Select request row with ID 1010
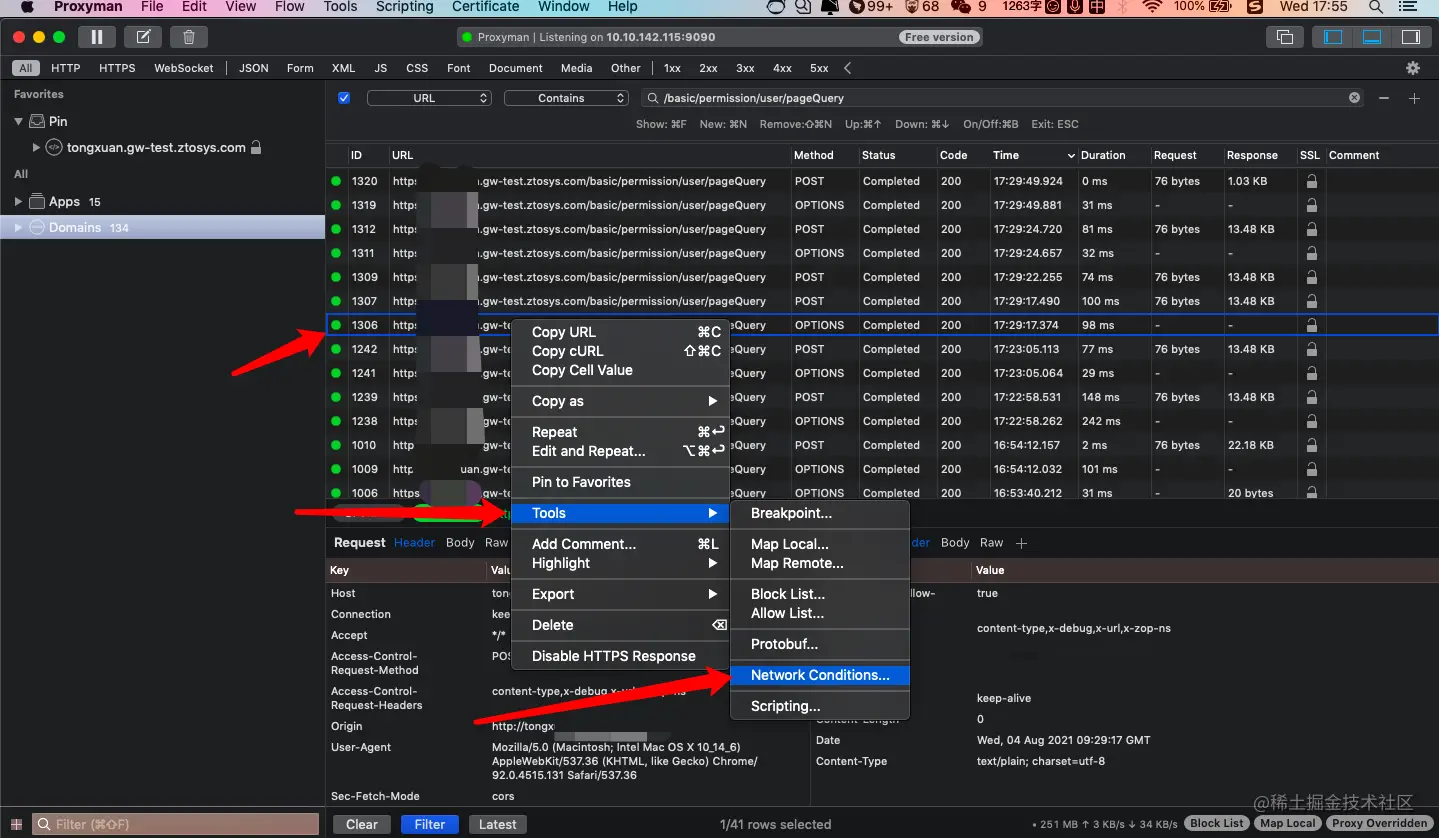Image resolution: width=1439 pixels, height=838 pixels. pos(881,445)
